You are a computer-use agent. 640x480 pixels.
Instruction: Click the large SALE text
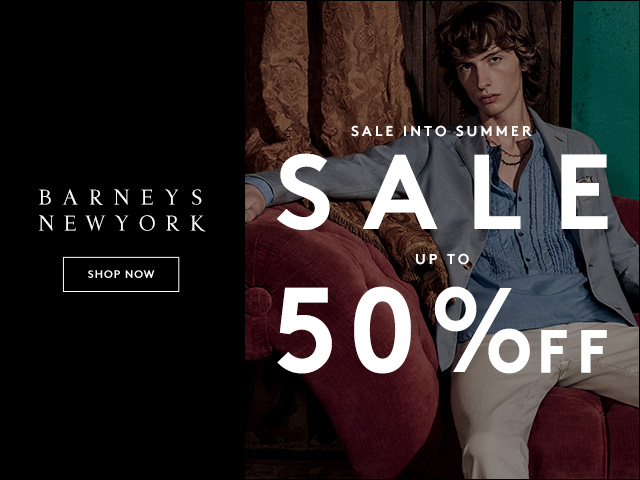444,191
